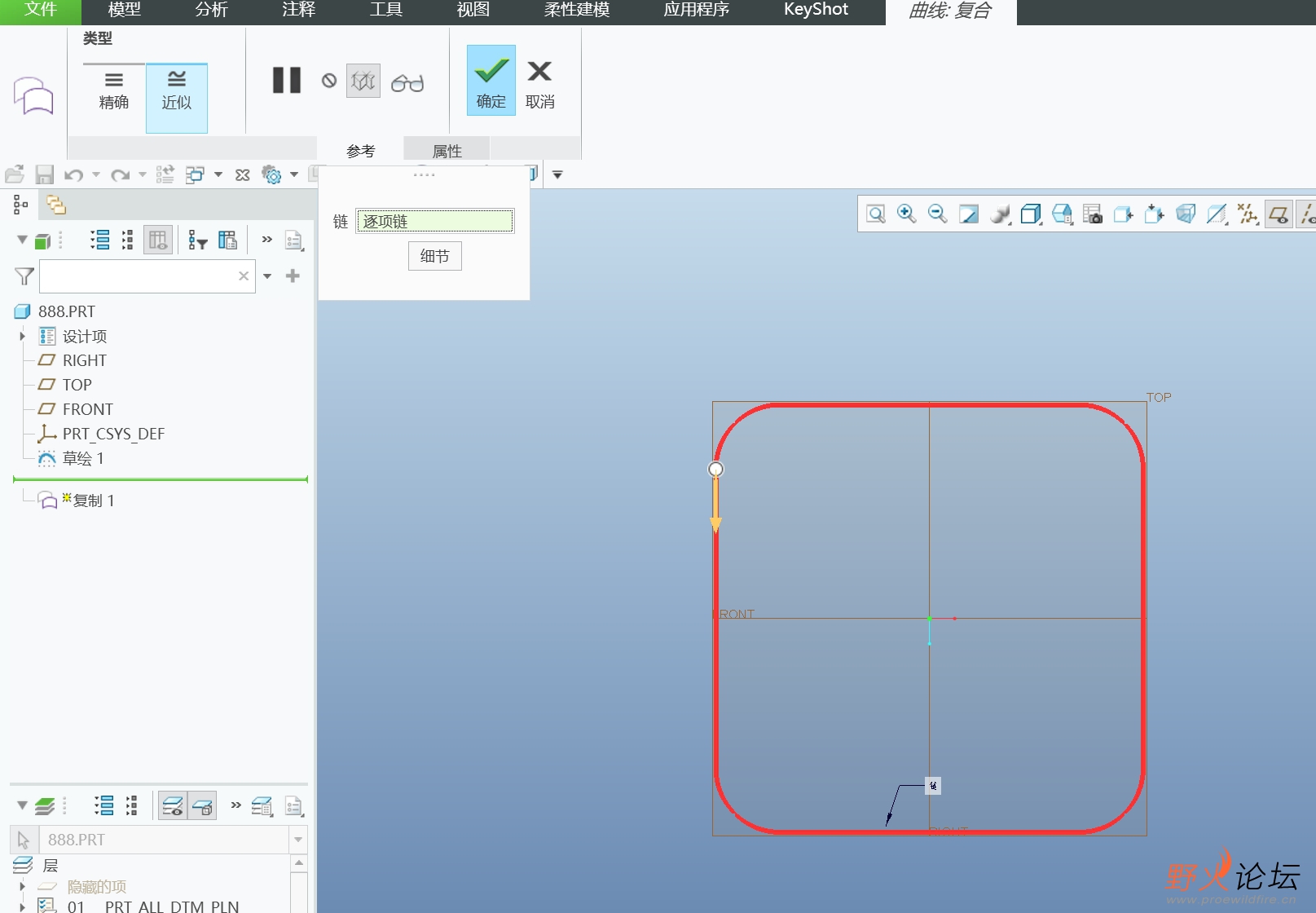Toggle layer visibility eye button

point(173,806)
